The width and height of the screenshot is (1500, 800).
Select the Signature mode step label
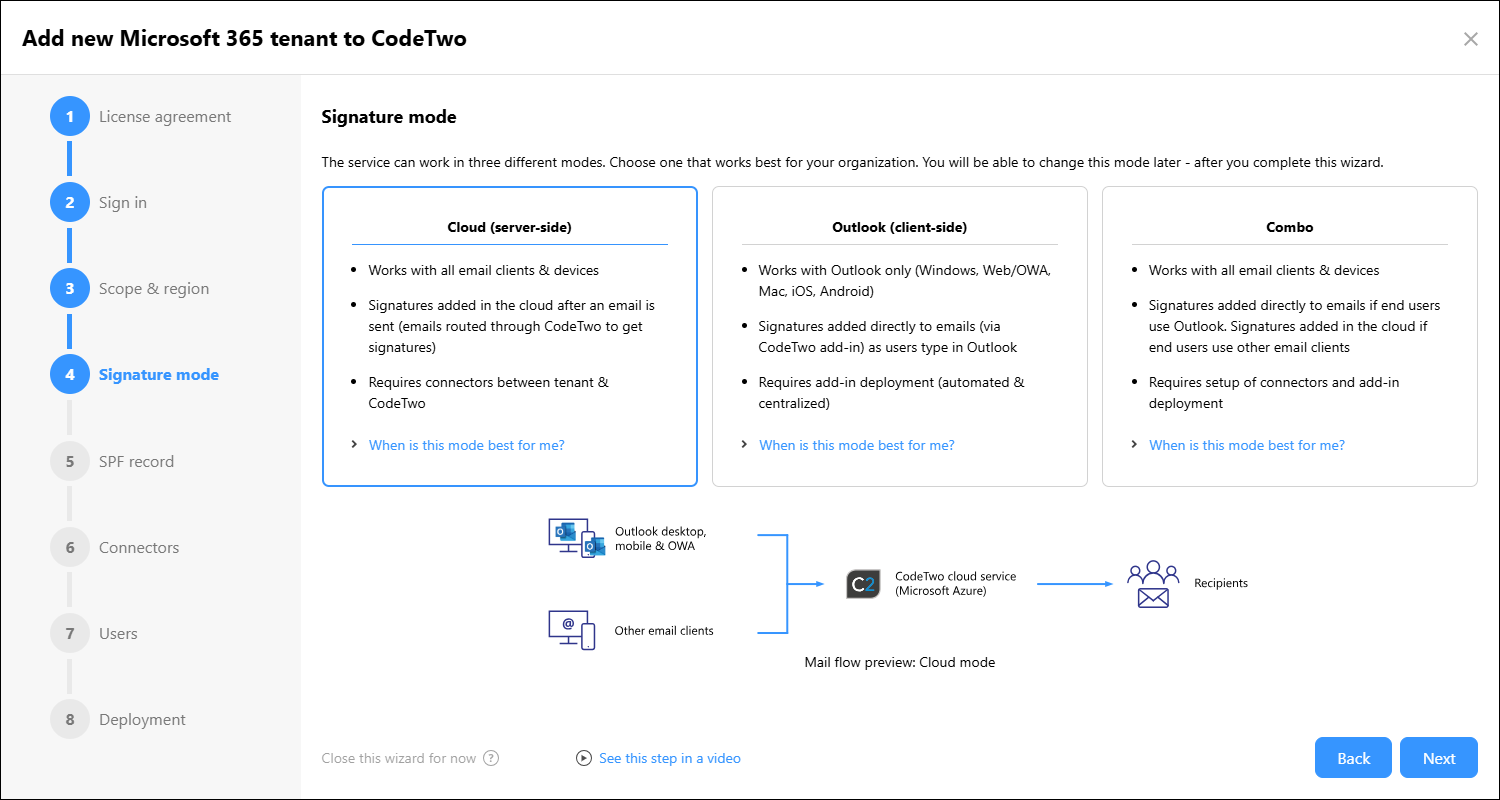[159, 375]
